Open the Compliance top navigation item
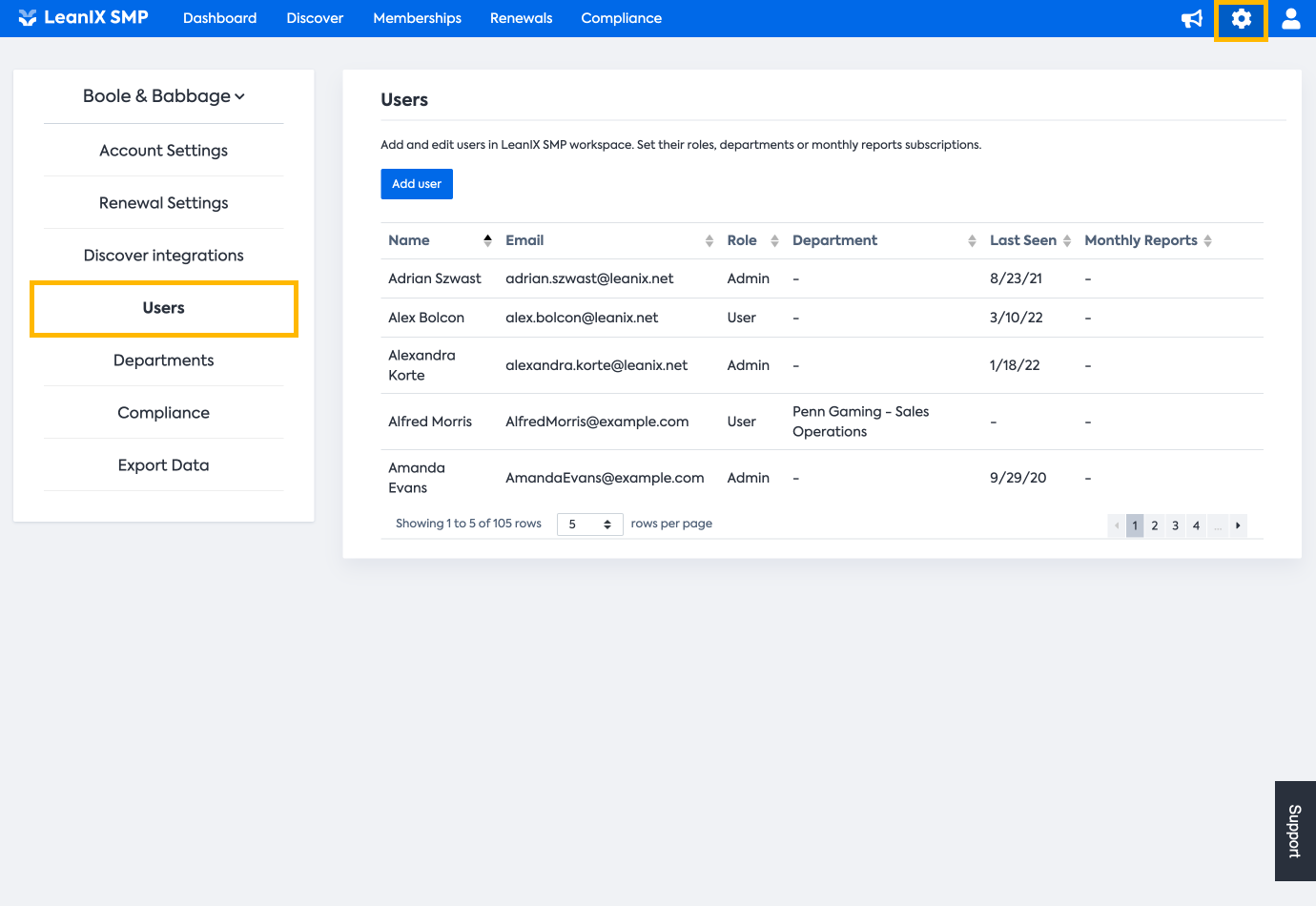 622,18
